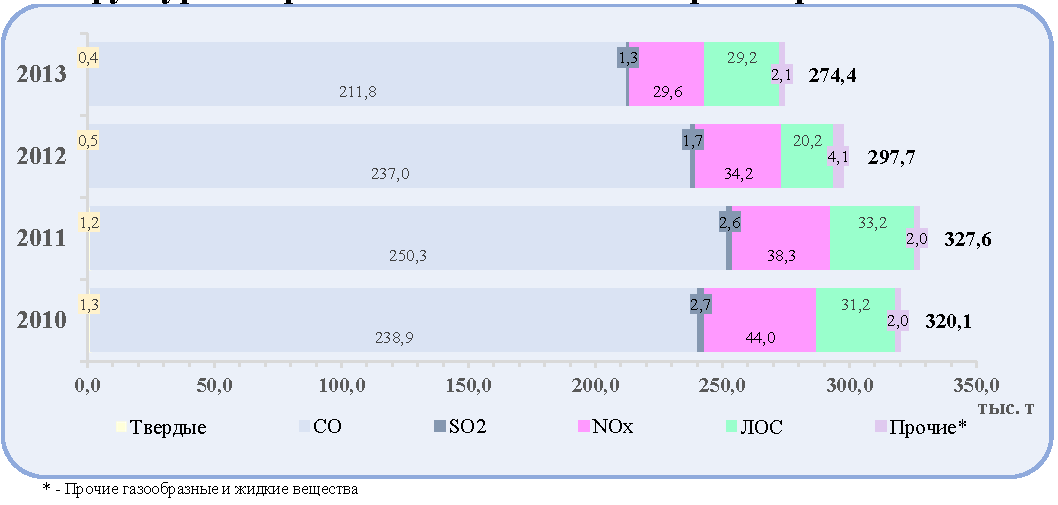Click the 2011 Твердые label 1,2

89,222
